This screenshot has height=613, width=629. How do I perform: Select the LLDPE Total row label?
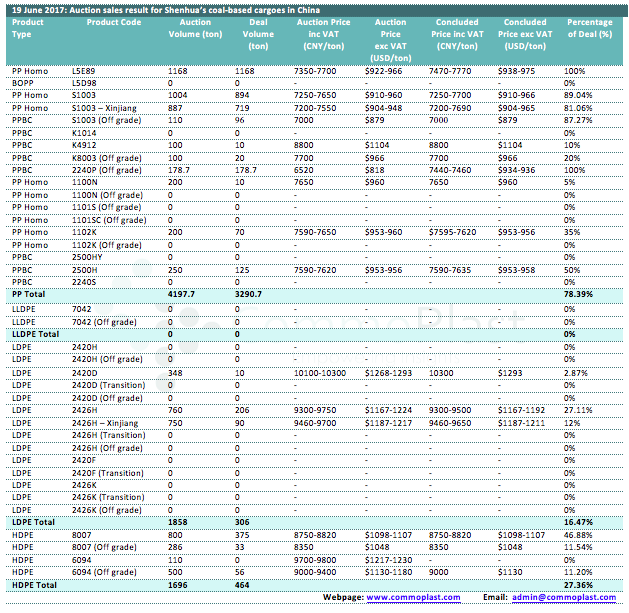click(35, 333)
